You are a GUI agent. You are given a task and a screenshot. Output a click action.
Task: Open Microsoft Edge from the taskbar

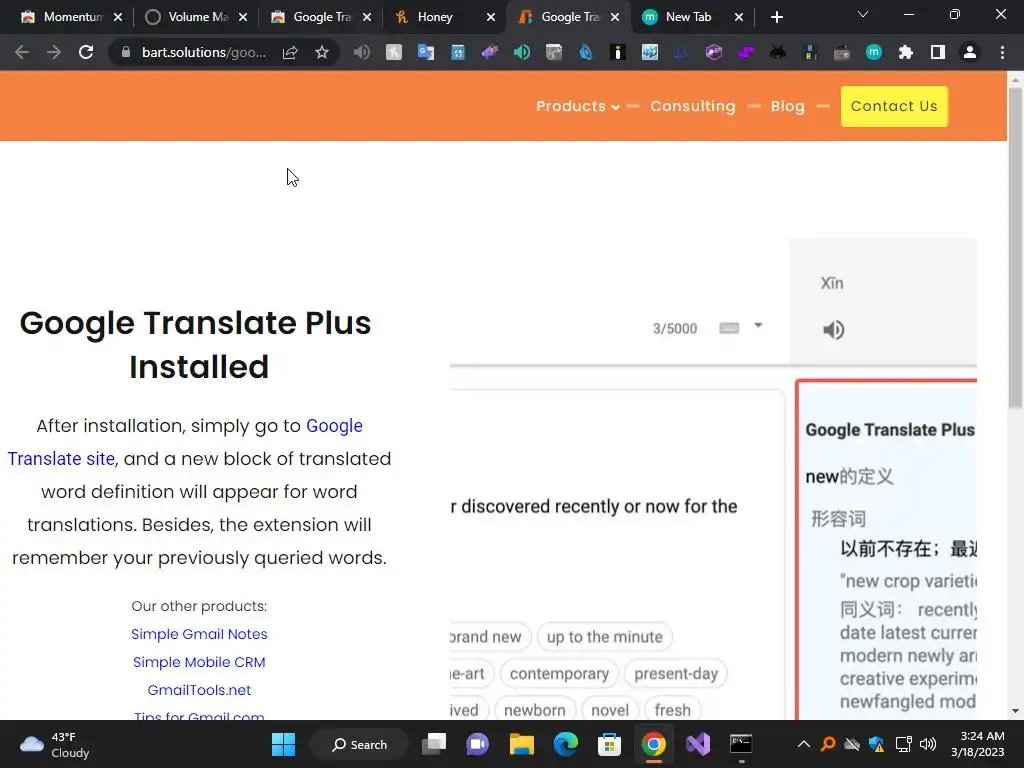point(566,744)
